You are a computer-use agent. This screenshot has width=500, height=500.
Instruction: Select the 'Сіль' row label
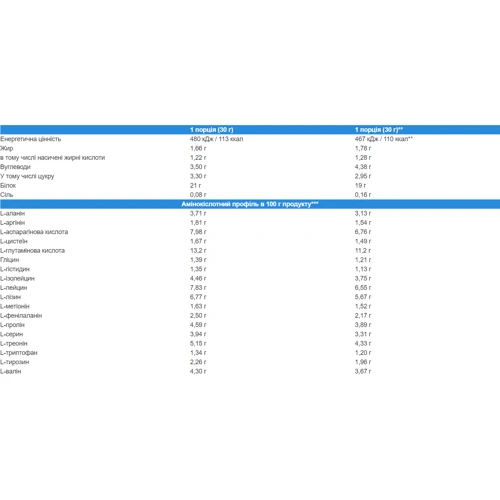7,195
